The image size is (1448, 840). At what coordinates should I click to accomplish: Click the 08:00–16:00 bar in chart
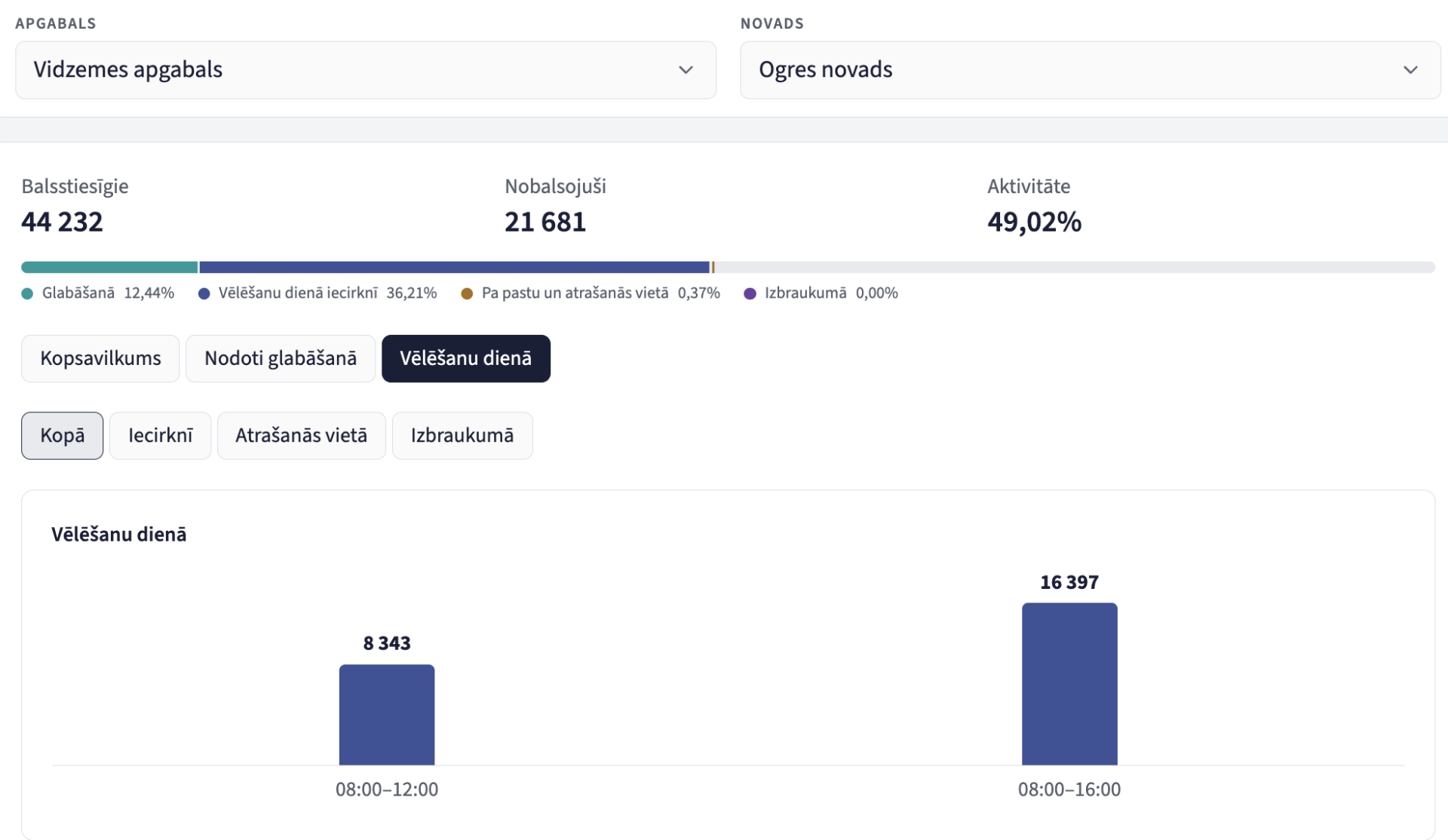(1069, 684)
